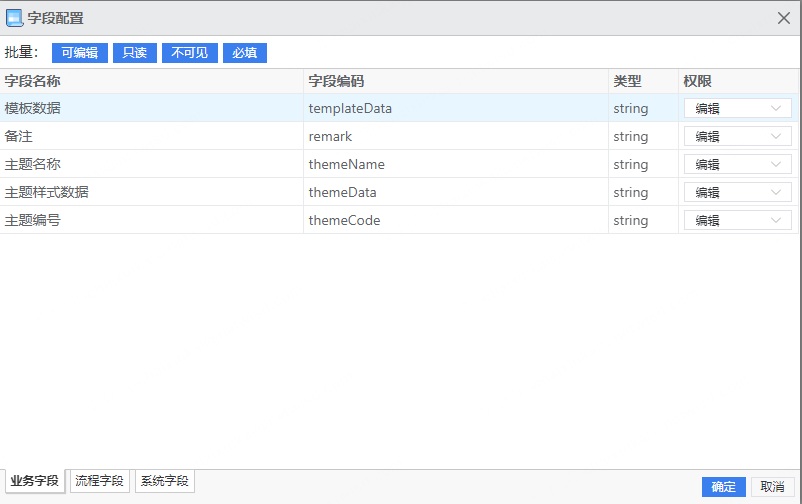Viewport: 802px width, 504px height.
Task: Set all fields to 只读
Action: point(134,53)
